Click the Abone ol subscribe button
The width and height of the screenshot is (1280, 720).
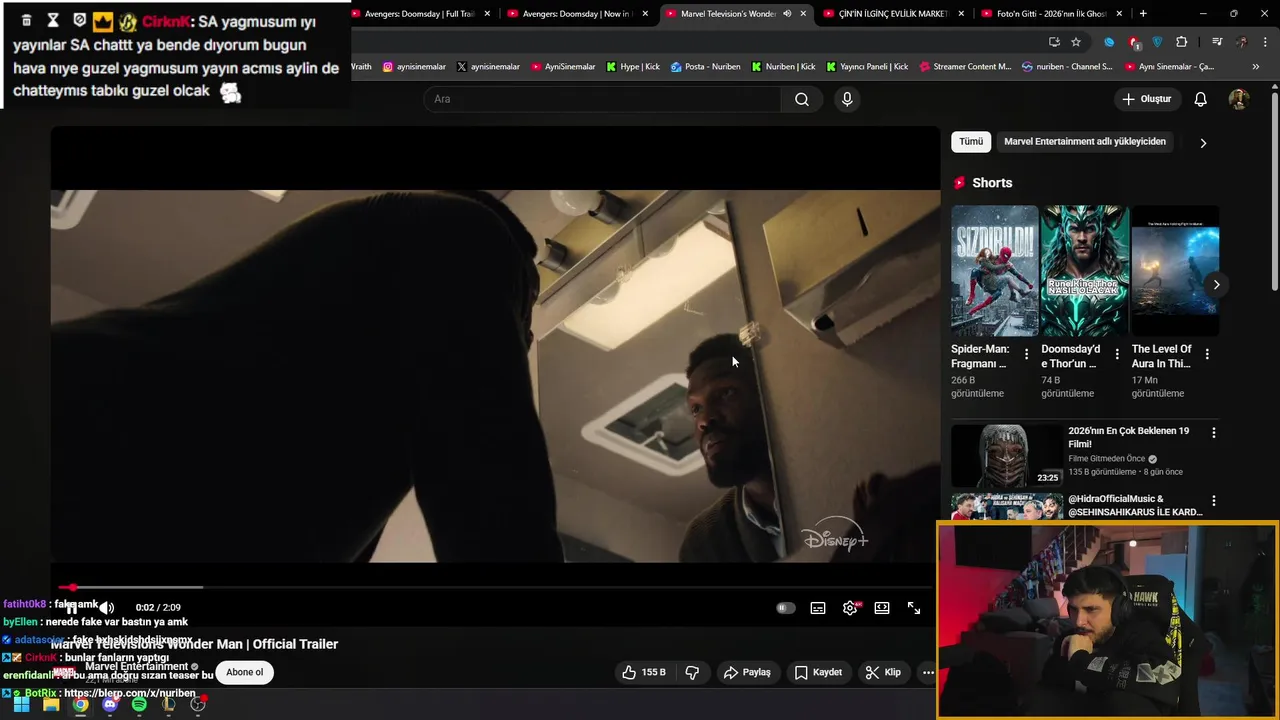point(244,672)
